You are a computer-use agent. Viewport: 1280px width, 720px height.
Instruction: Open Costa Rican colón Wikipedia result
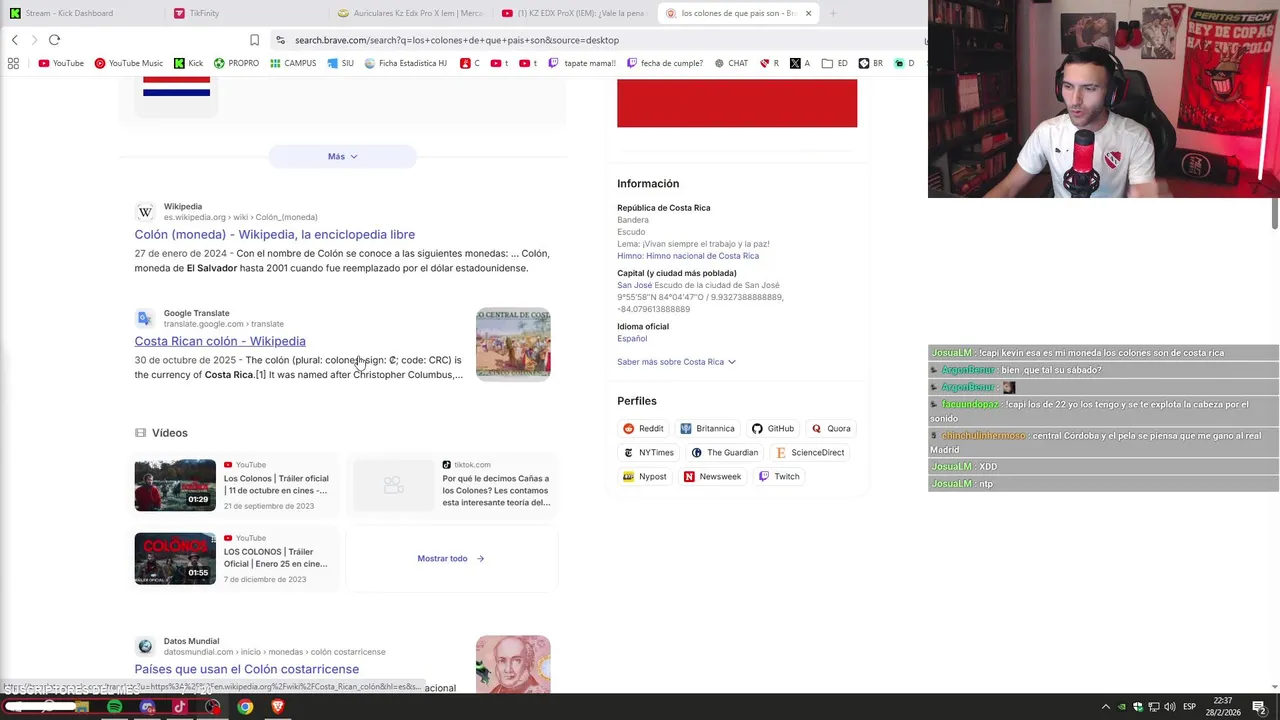pyautogui.click(x=220, y=341)
